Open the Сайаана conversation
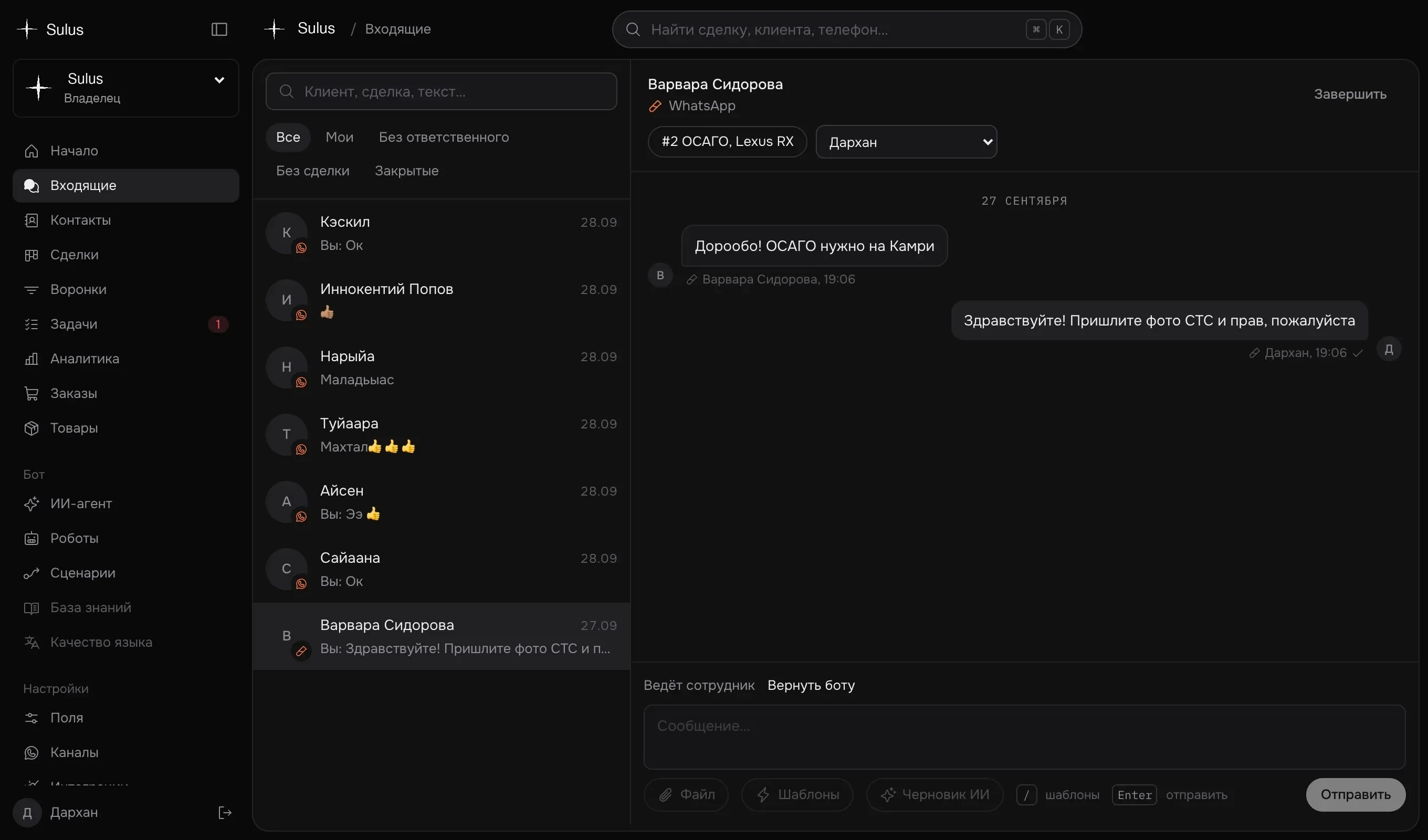 point(441,569)
